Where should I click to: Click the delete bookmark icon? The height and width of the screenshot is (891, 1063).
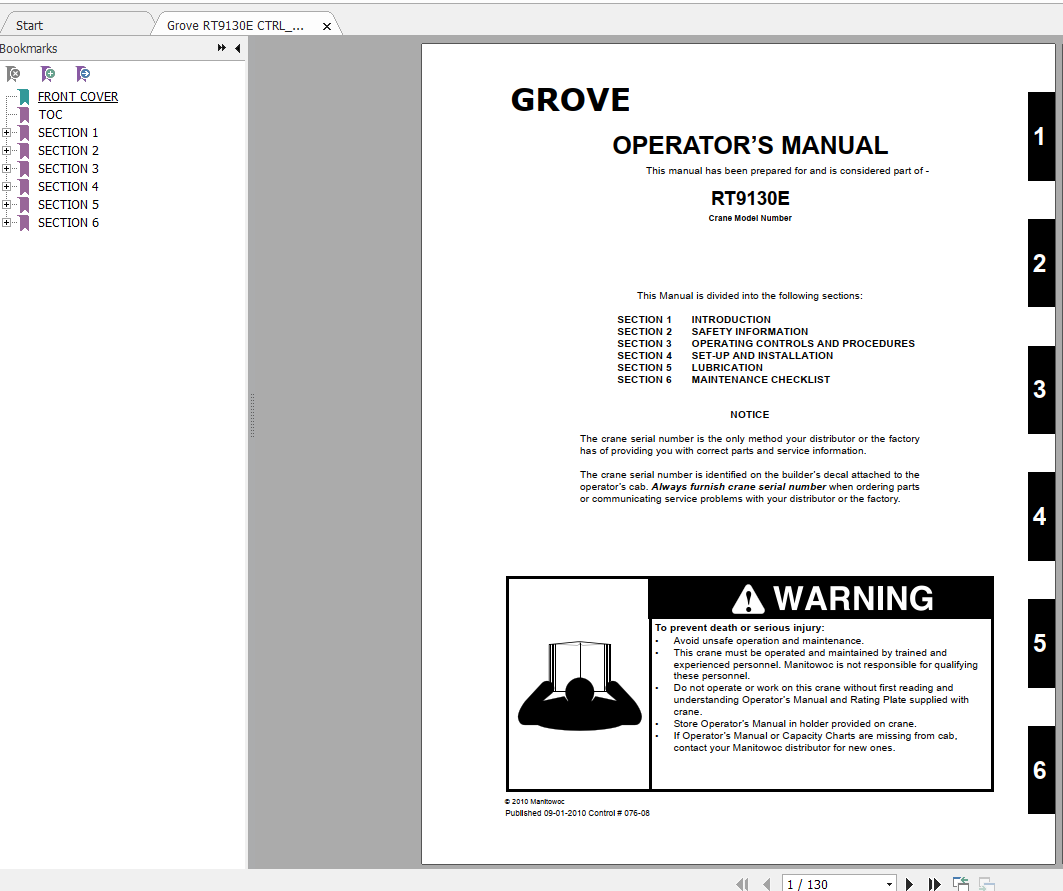(x=13, y=73)
